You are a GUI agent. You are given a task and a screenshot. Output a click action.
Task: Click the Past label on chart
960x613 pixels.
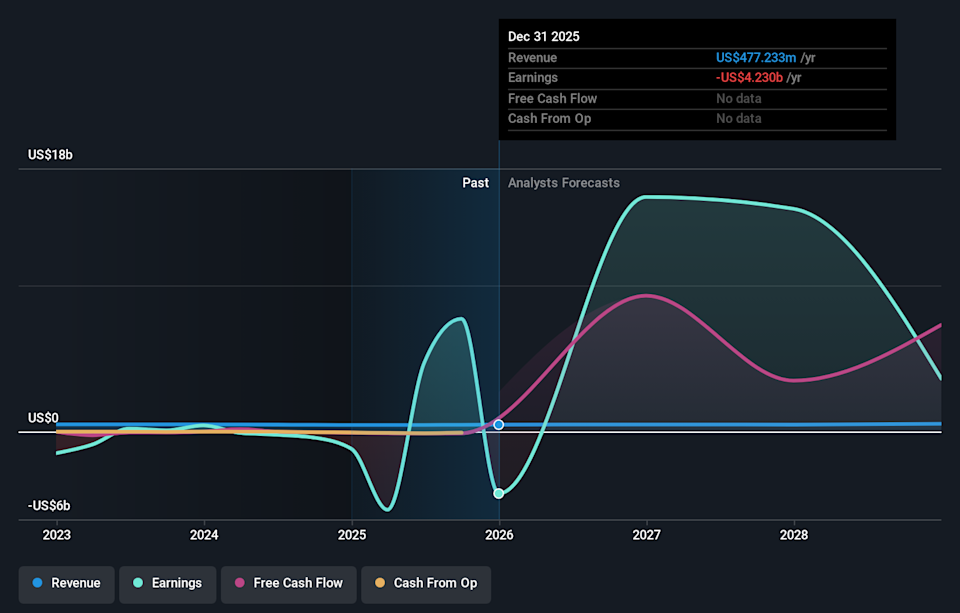tap(475, 183)
